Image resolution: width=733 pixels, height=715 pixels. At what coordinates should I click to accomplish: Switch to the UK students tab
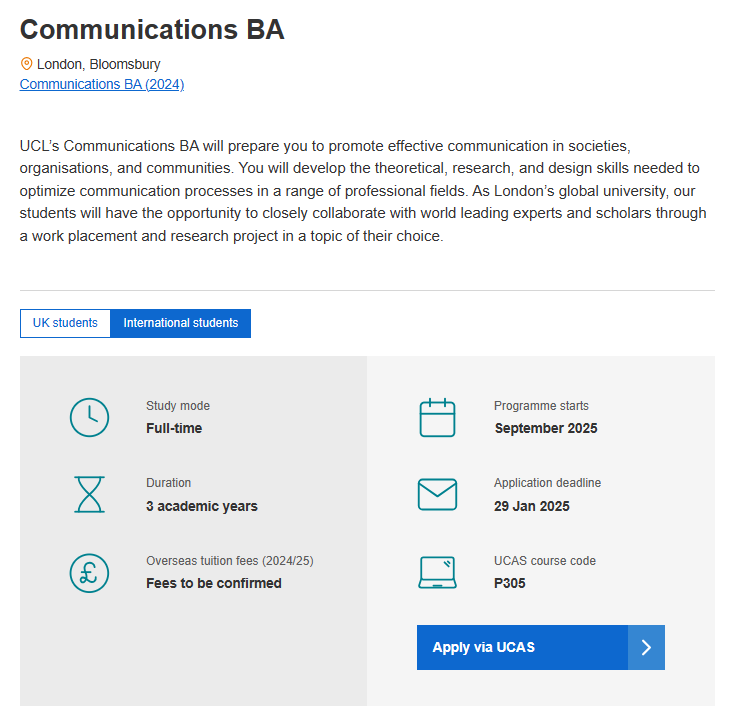pos(65,323)
